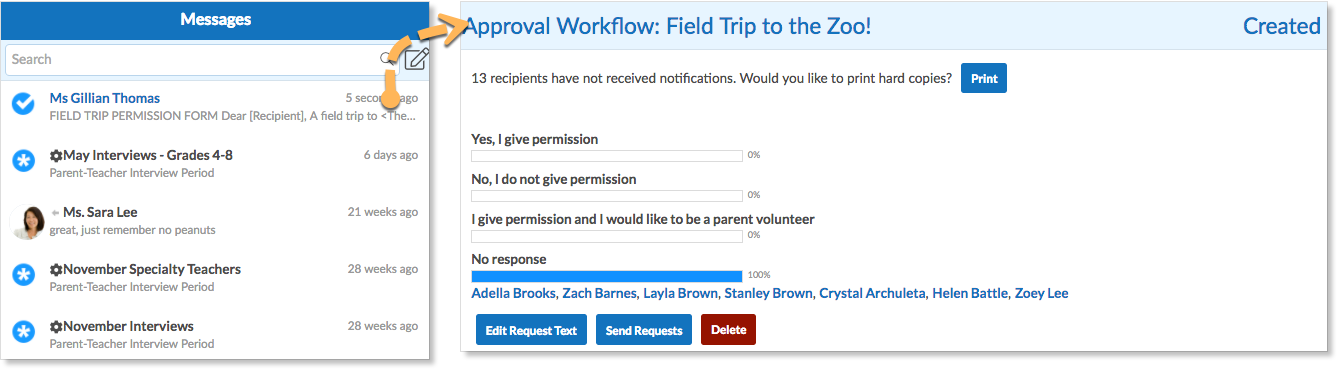Click the asterisk icon next to November Interviews
Image resolution: width=1338 pixels, height=370 pixels.
[x=24, y=331]
